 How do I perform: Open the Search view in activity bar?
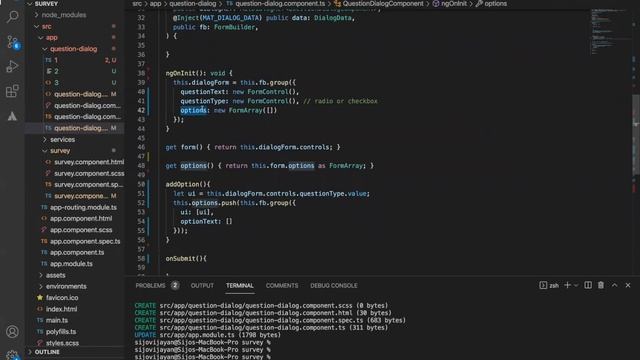(12, 17)
